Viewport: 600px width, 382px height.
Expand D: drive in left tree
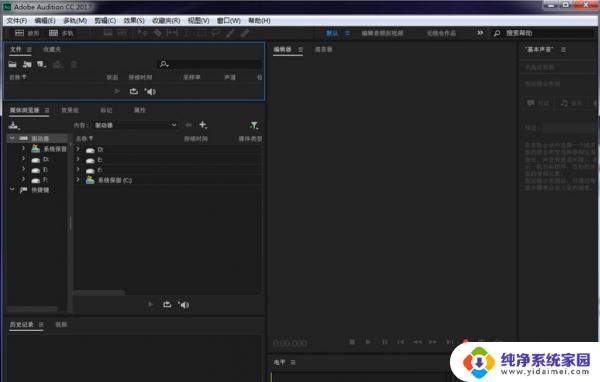tap(23, 158)
